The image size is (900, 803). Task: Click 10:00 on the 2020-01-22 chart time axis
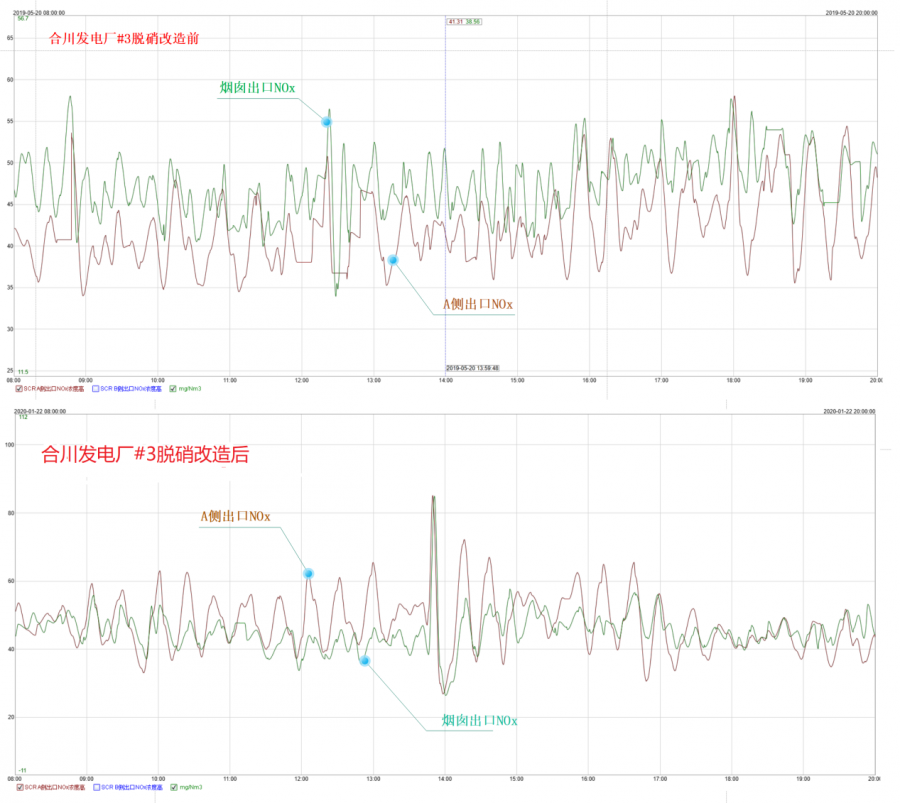158,779
